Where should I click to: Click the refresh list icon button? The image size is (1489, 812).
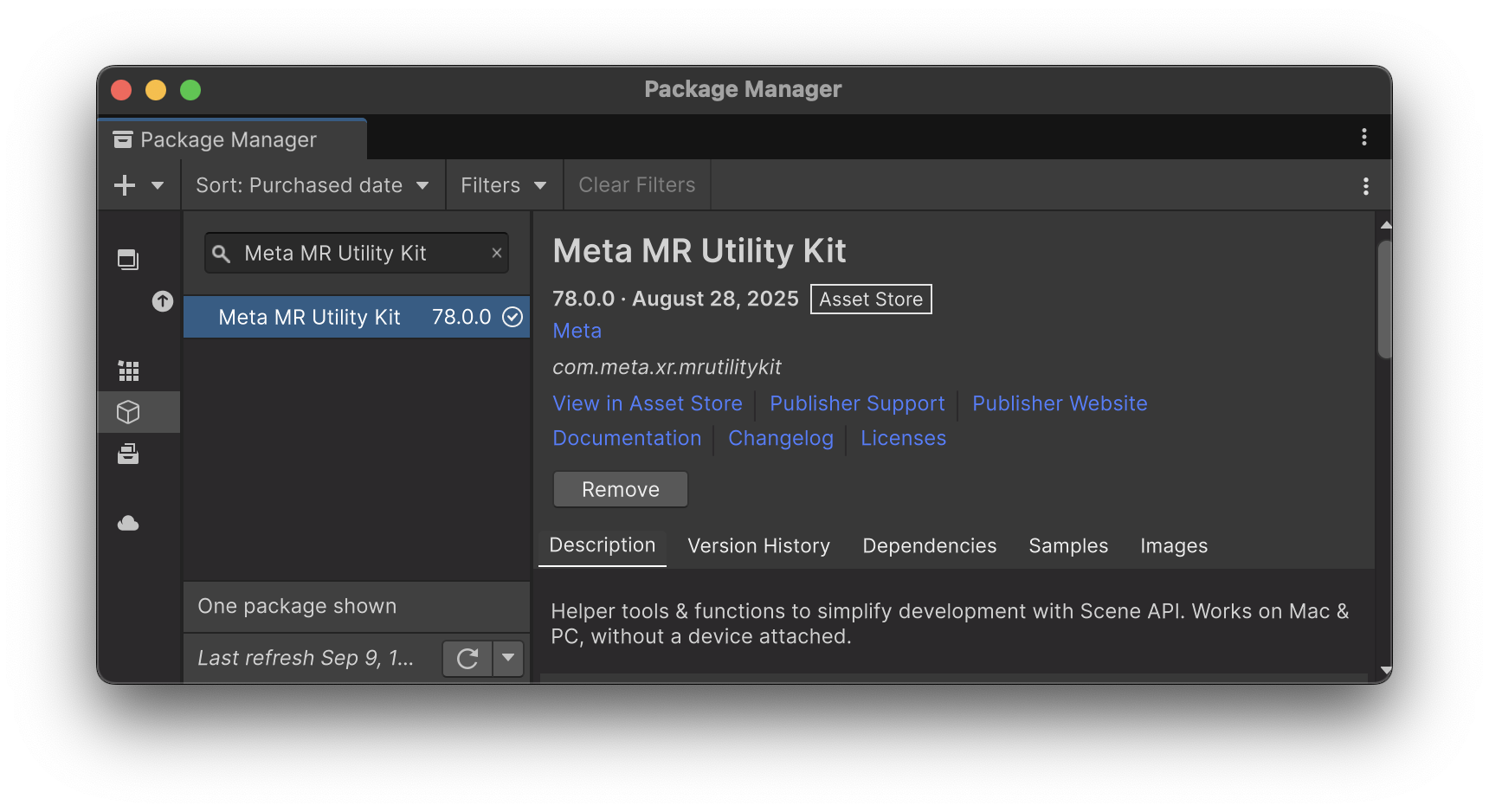click(x=467, y=659)
